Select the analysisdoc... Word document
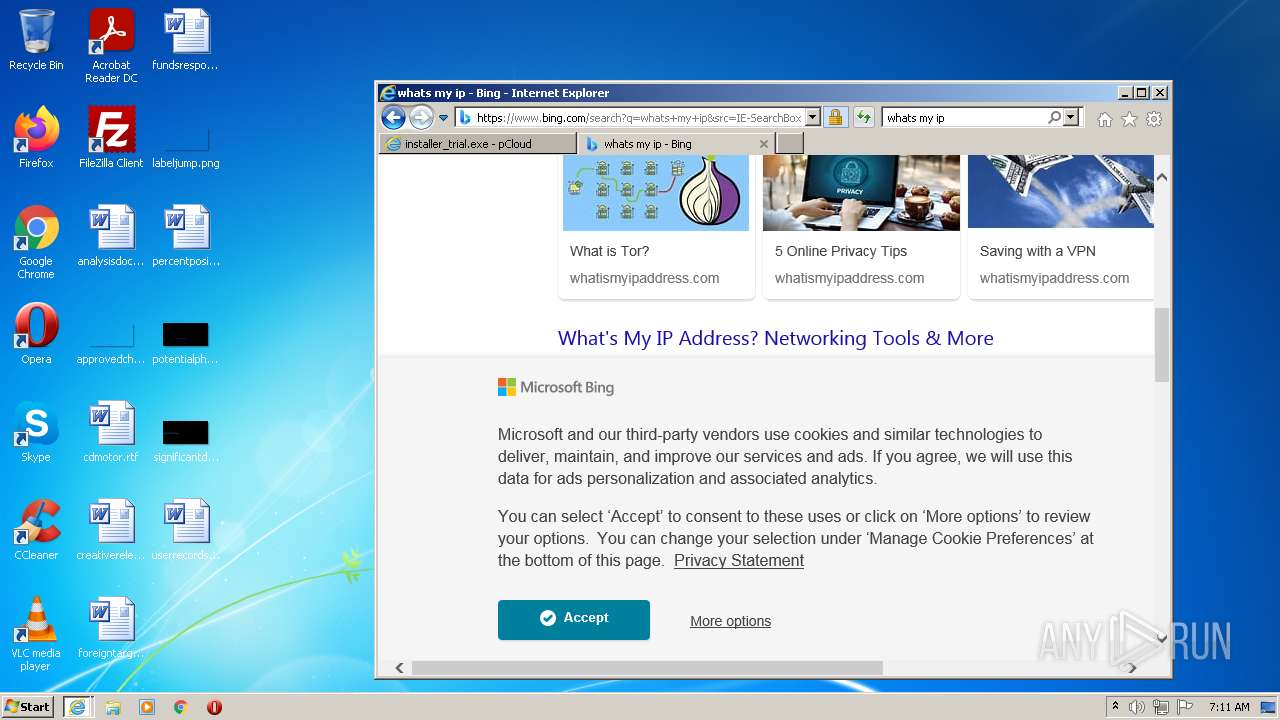Screen dimensions: 1280x720 coord(111,236)
